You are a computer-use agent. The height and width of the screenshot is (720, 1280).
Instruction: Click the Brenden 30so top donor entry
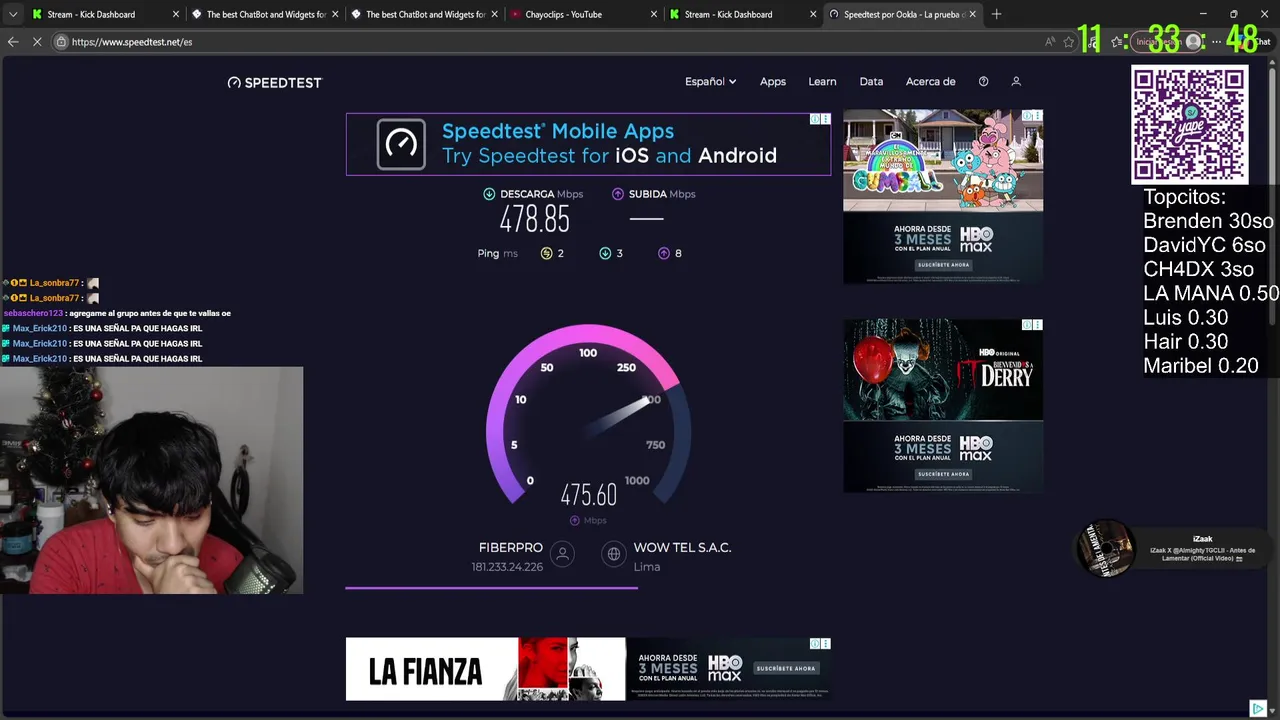click(x=1208, y=221)
